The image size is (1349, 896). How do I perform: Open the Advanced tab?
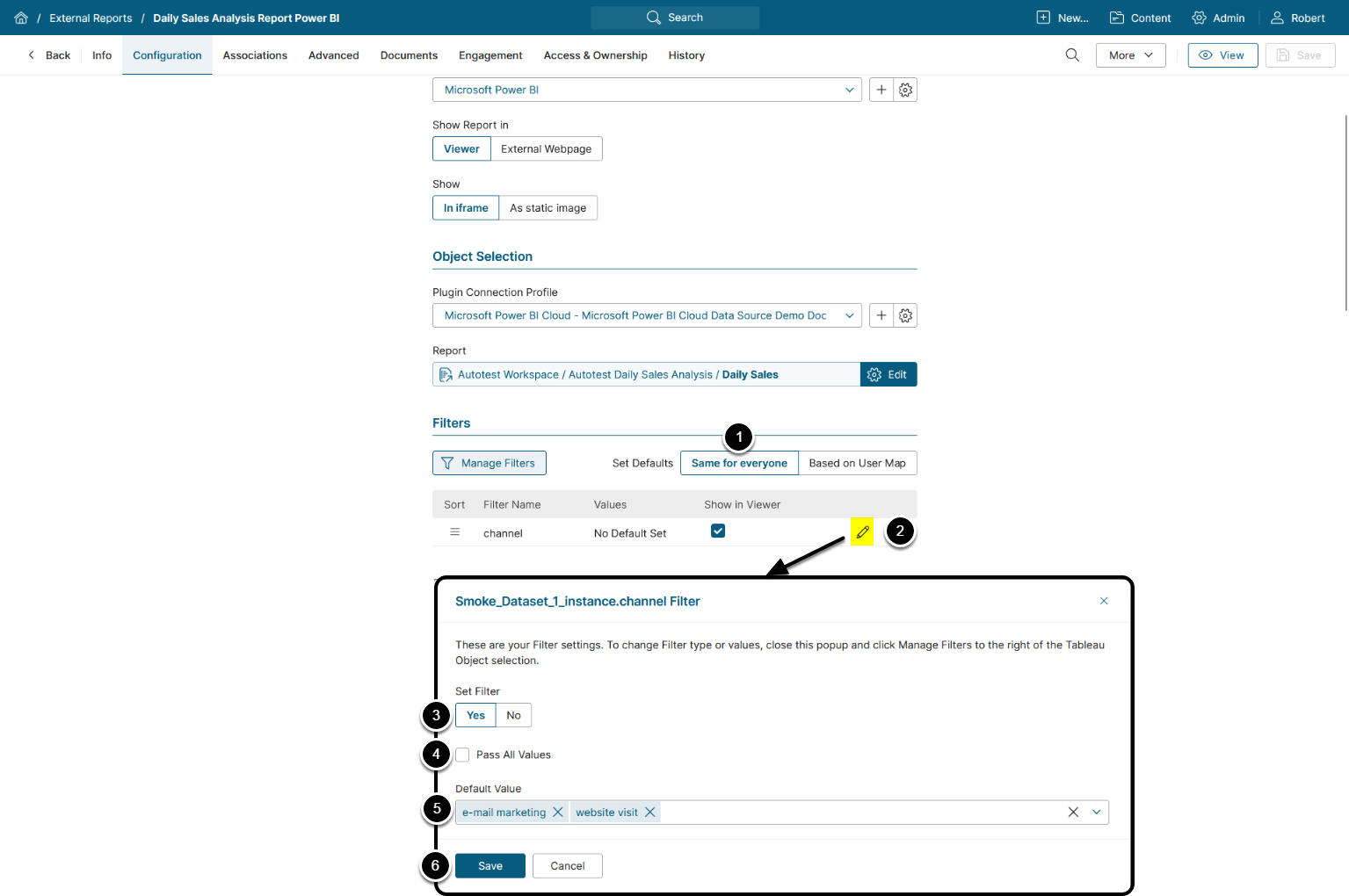tap(334, 55)
